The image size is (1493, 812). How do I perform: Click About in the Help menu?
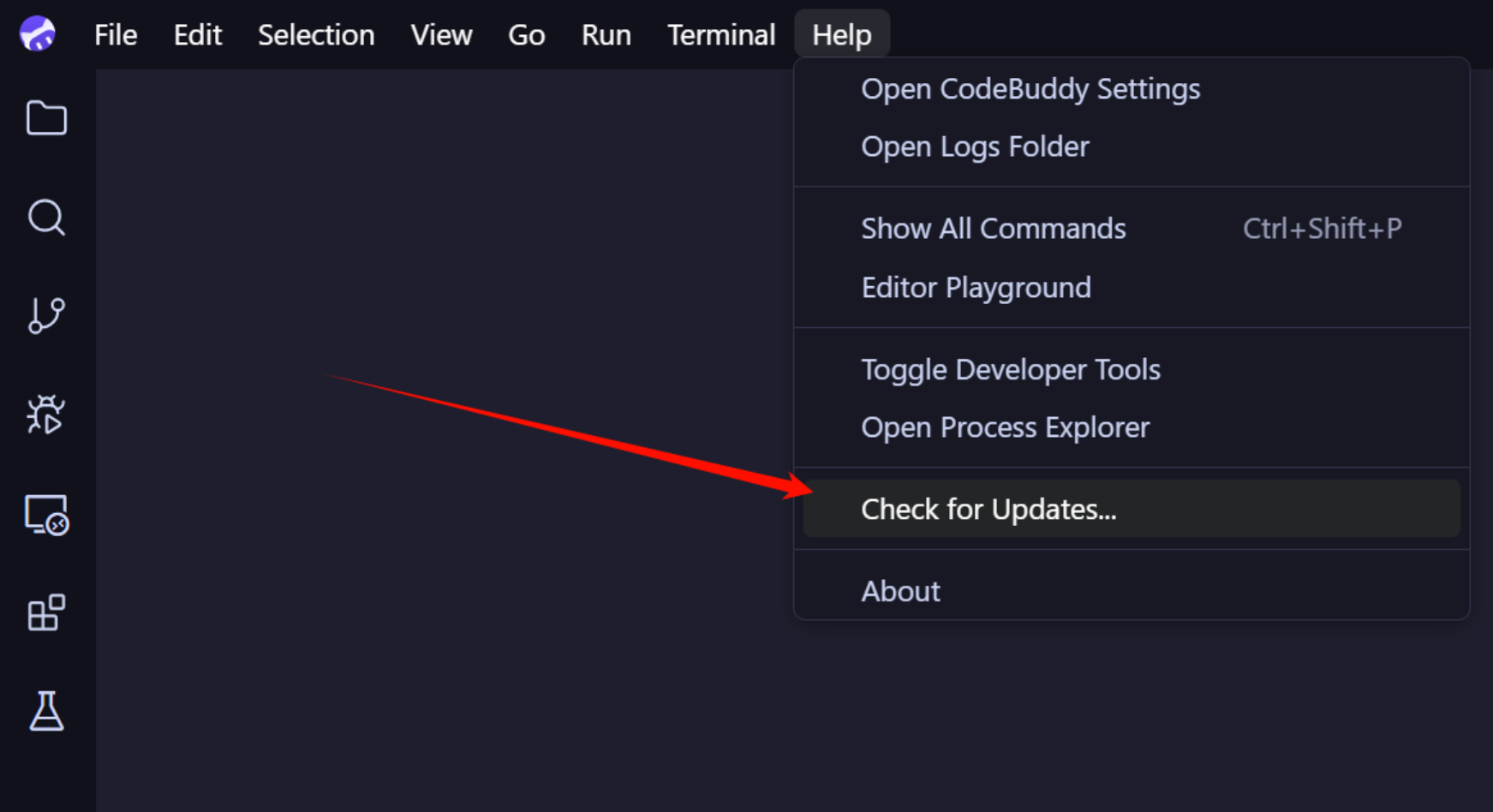pos(901,592)
